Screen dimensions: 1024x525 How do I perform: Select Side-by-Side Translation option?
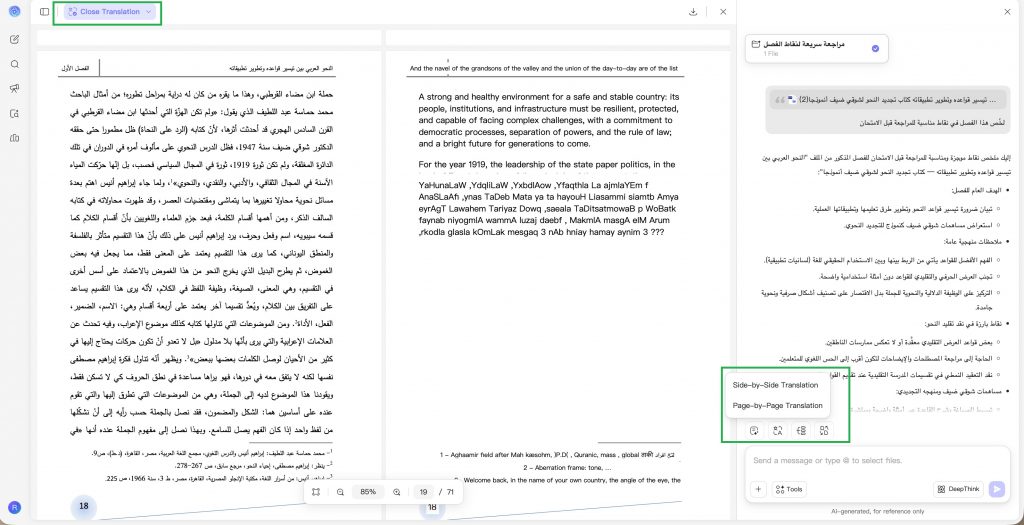[775, 385]
